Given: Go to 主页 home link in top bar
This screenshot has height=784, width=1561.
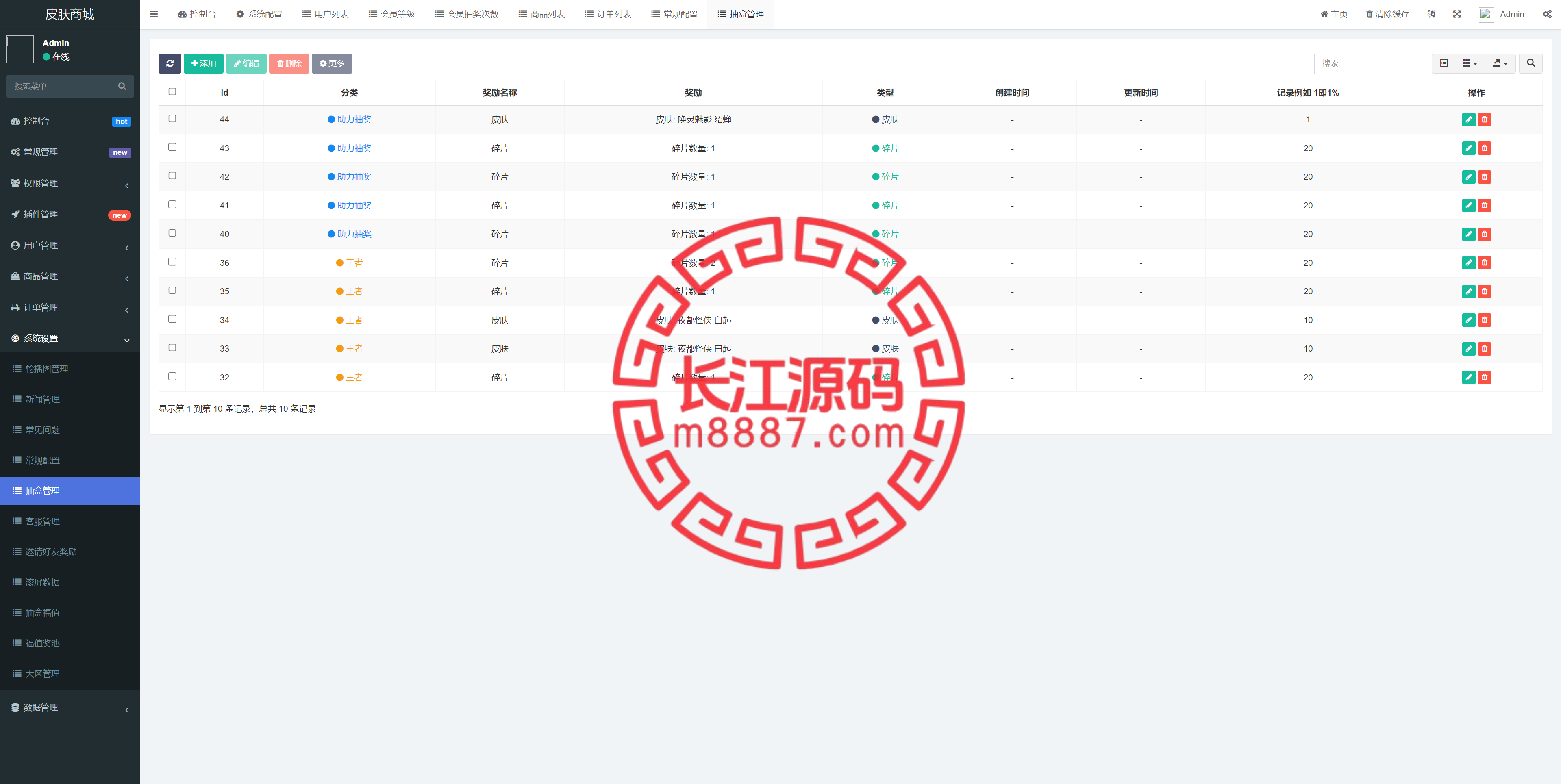Looking at the screenshot, I should [1334, 14].
